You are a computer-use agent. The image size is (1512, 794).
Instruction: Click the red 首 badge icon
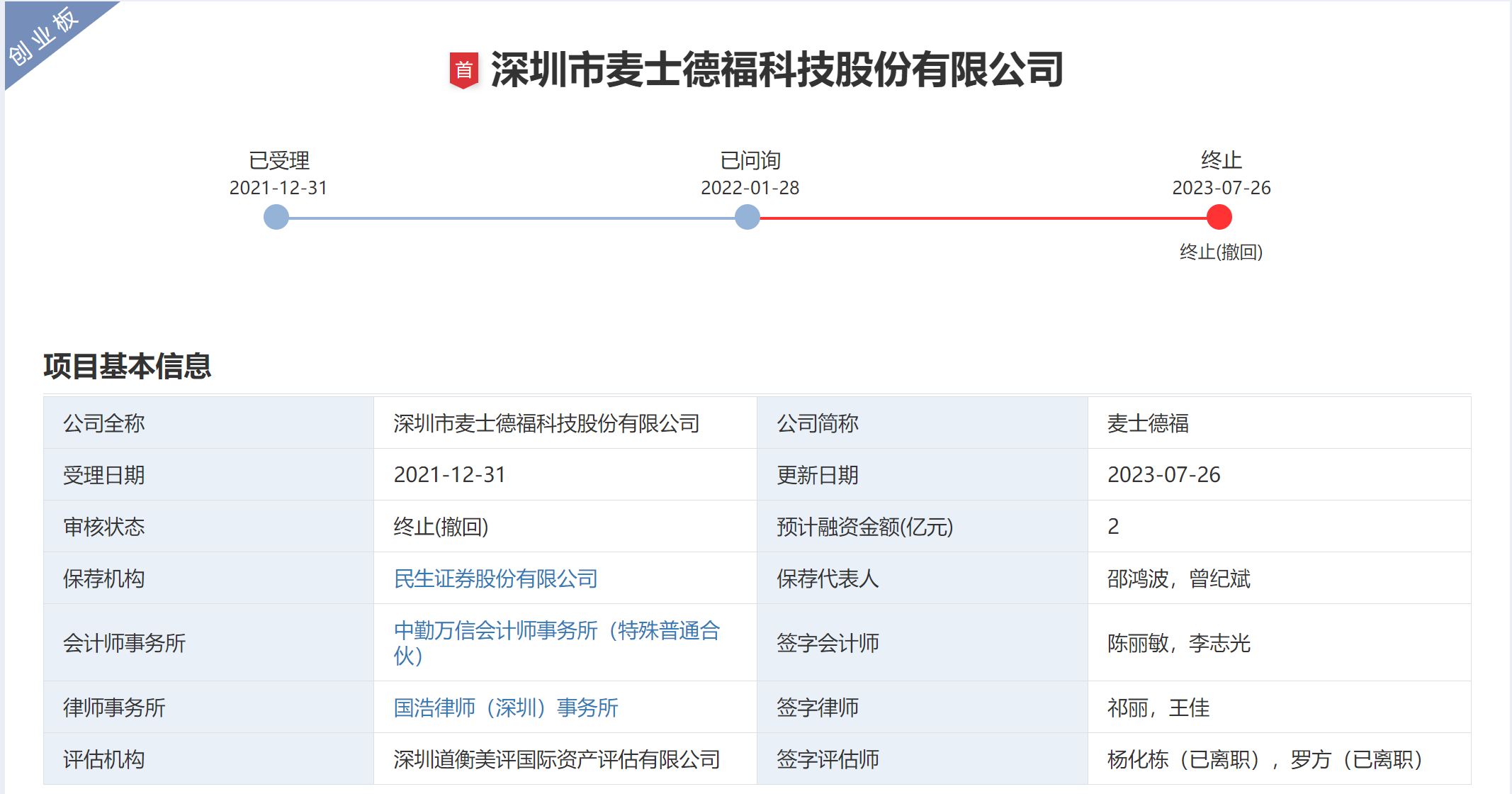coord(464,70)
